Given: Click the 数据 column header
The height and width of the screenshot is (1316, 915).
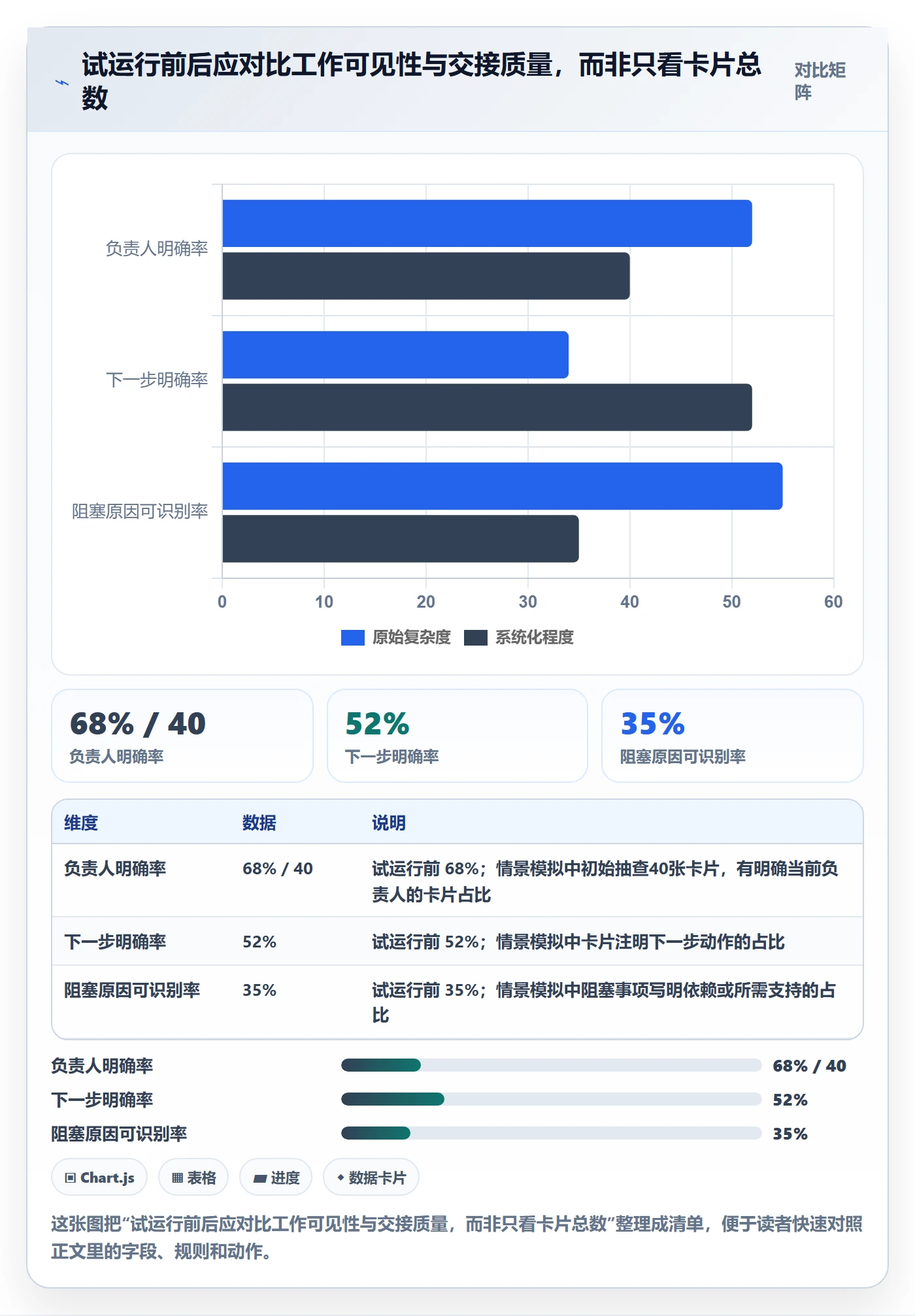Looking at the screenshot, I should (259, 823).
